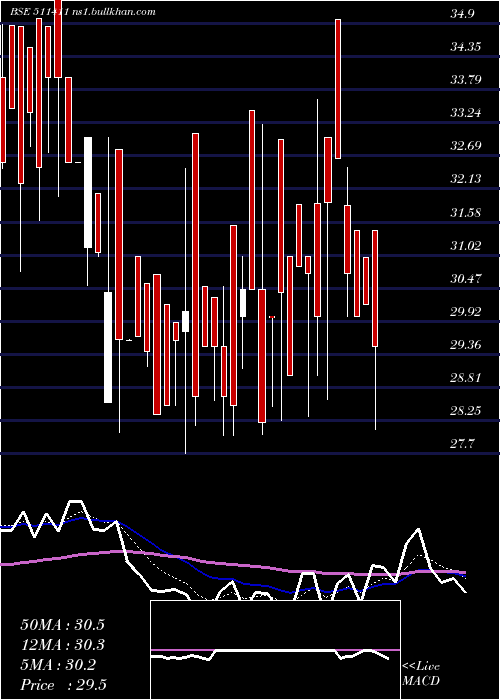Click inside the MACD indicator box
The height and width of the screenshot is (700, 500).
point(275,650)
